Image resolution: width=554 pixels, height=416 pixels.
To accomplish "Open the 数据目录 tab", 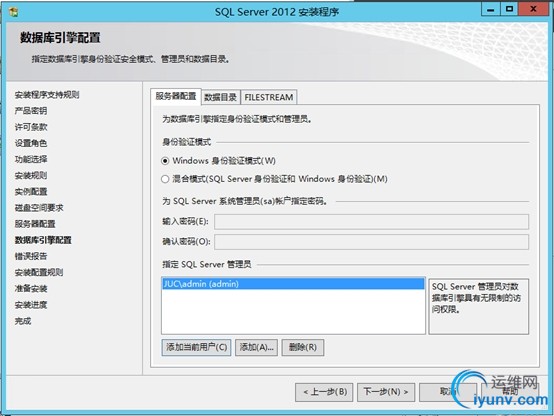I will pos(221,97).
